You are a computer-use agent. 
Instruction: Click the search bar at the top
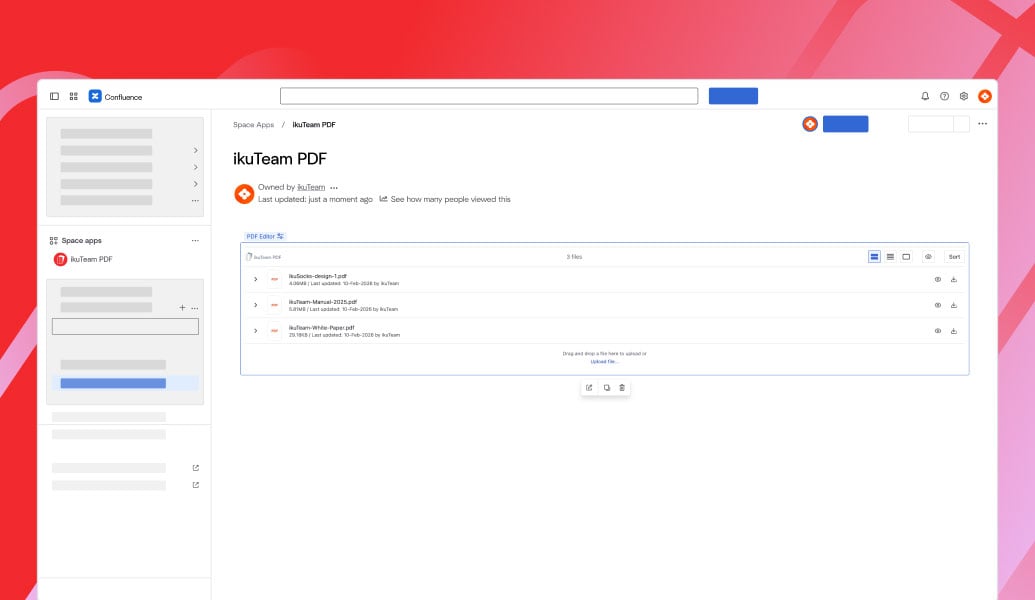pyautogui.click(x=489, y=95)
